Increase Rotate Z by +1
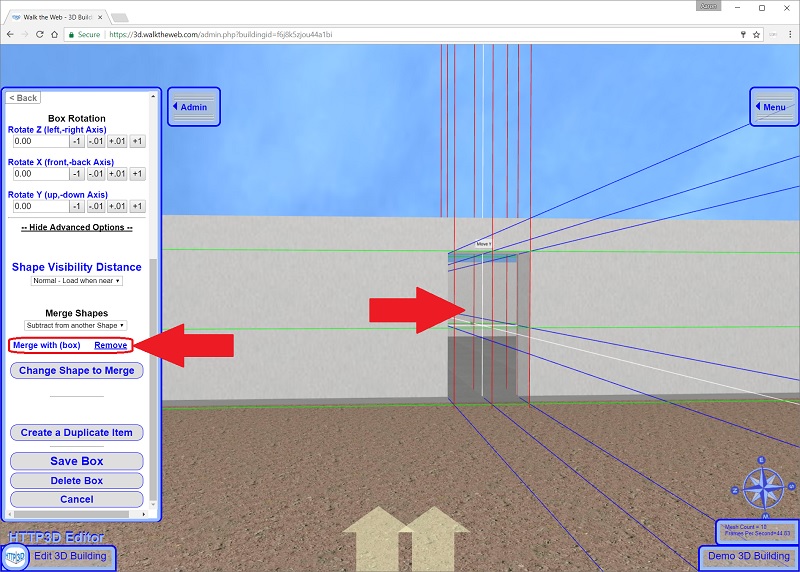This screenshot has width=800, height=572. (x=137, y=141)
